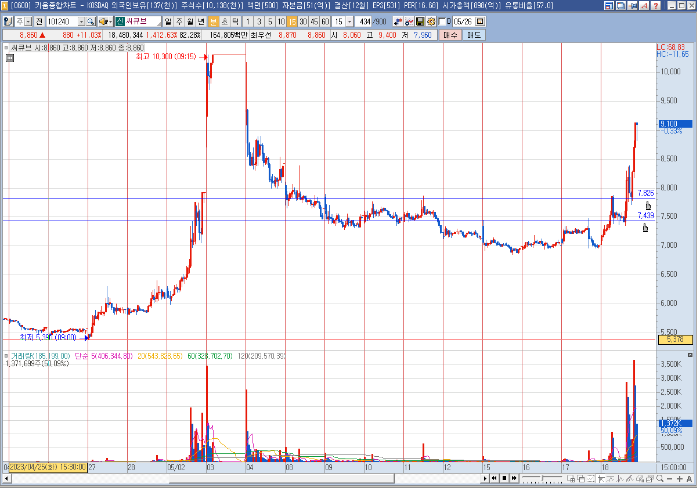Click the stock code input field 101240
This screenshot has height=488, width=700.
(62, 21)
